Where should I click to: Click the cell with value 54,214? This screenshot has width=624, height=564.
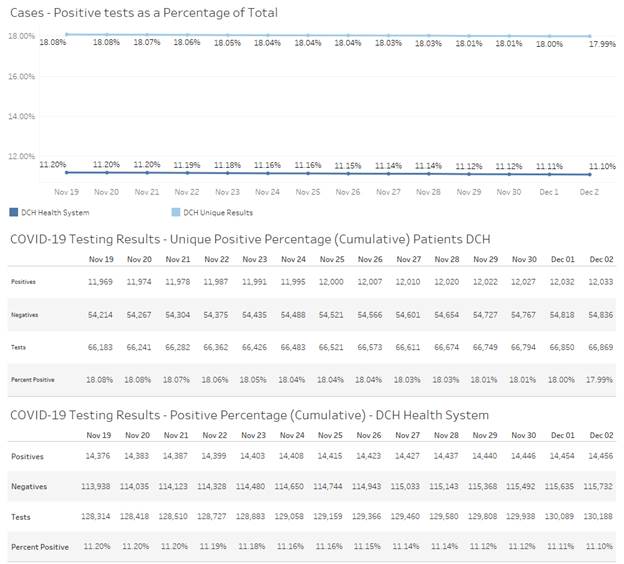[100, 315]
